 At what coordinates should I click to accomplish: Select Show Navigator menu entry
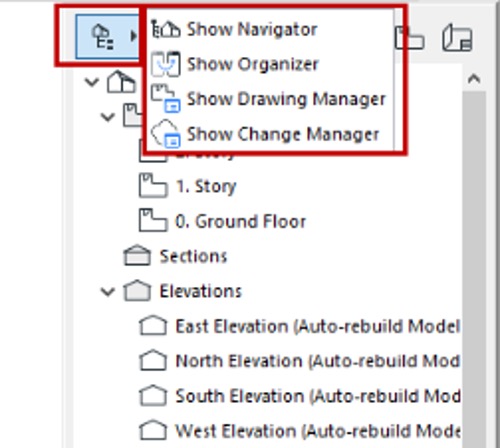252,29
